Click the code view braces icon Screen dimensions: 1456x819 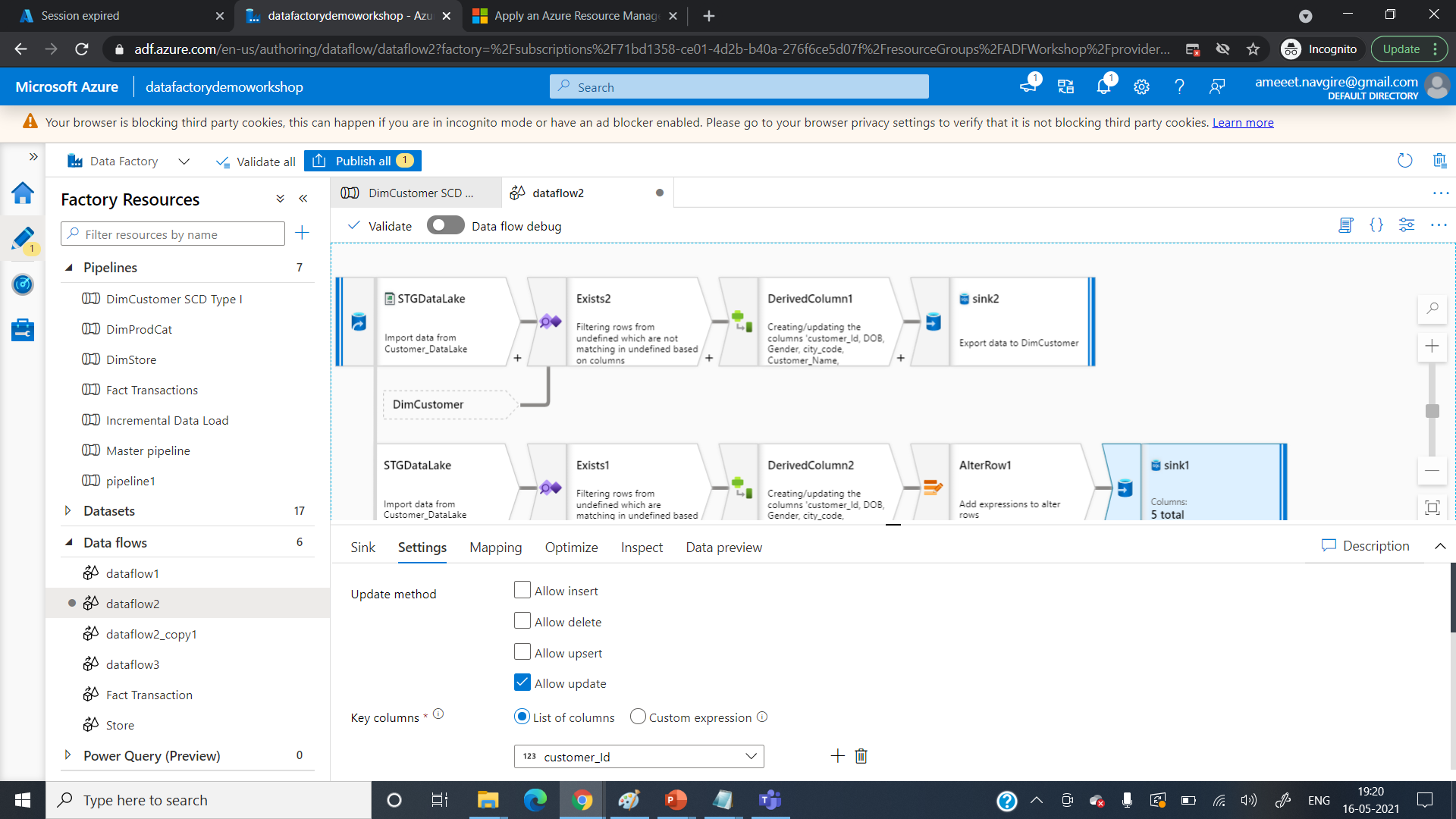click(1376, 225)
